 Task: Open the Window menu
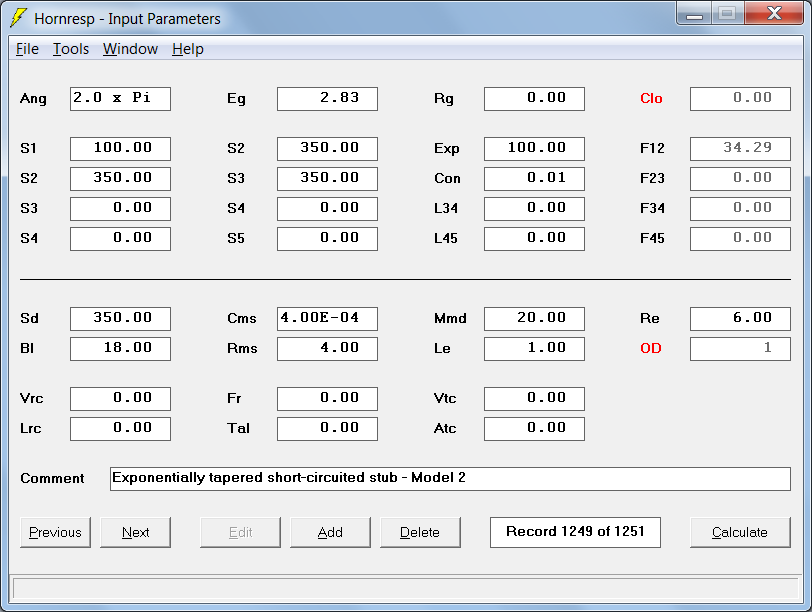[130, 49]
